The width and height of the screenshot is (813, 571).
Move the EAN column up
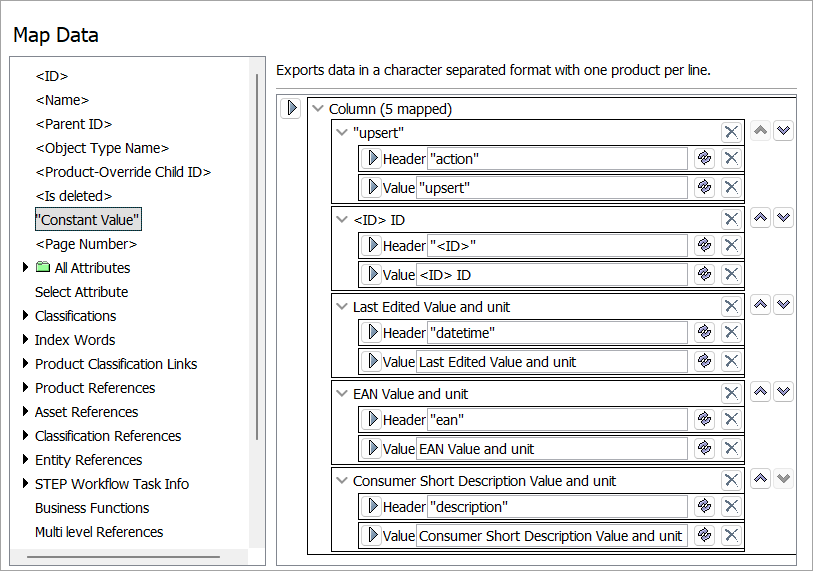[x=760, y=392]
